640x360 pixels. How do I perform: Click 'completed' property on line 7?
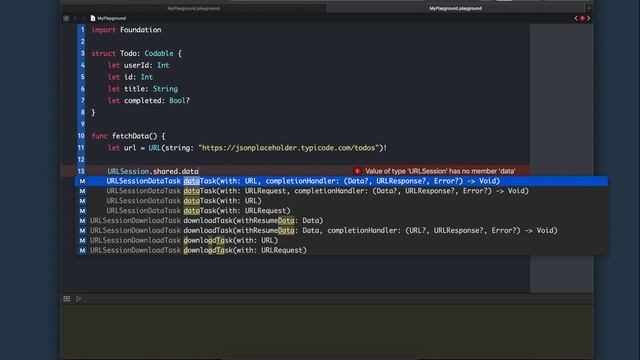[144, 101]
